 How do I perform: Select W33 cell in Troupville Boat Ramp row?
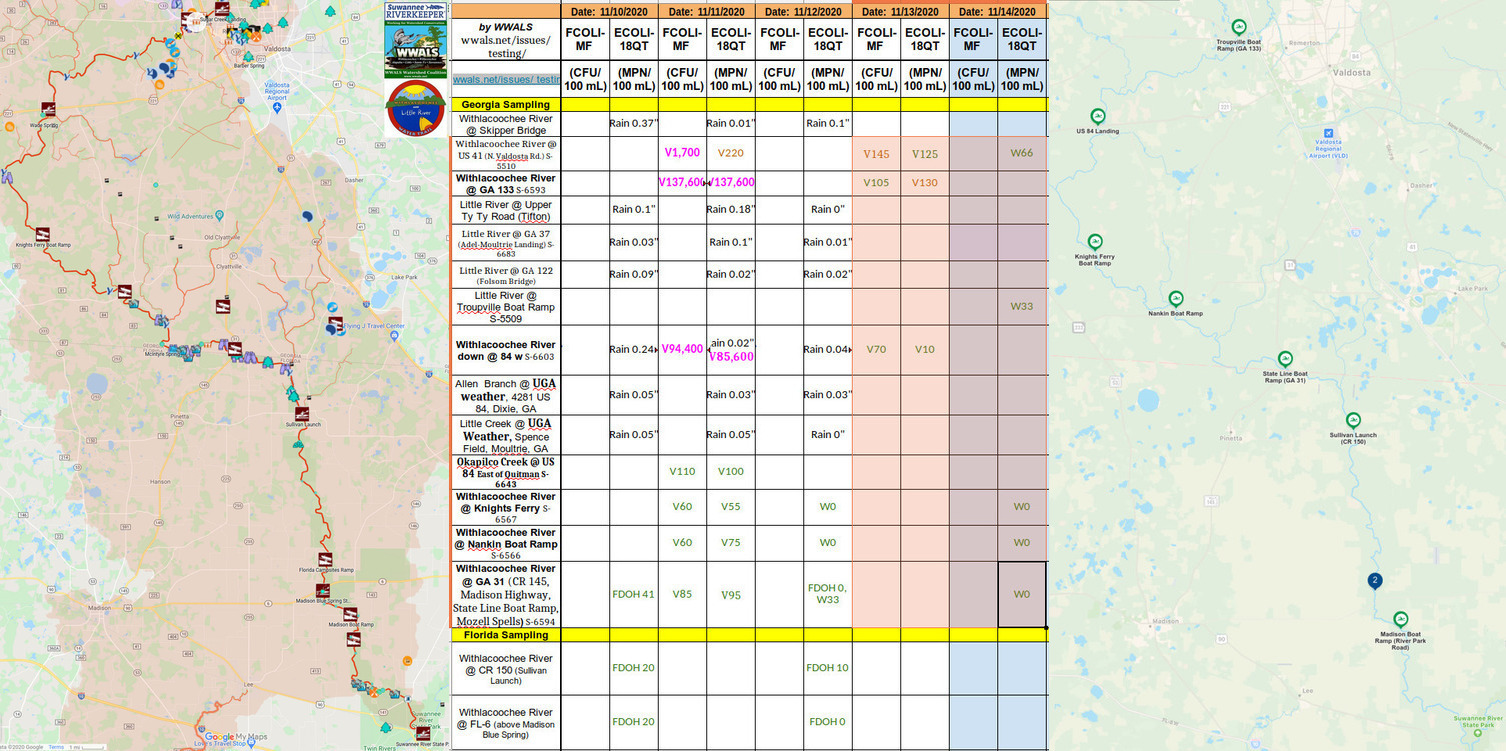coord(1022,306)
